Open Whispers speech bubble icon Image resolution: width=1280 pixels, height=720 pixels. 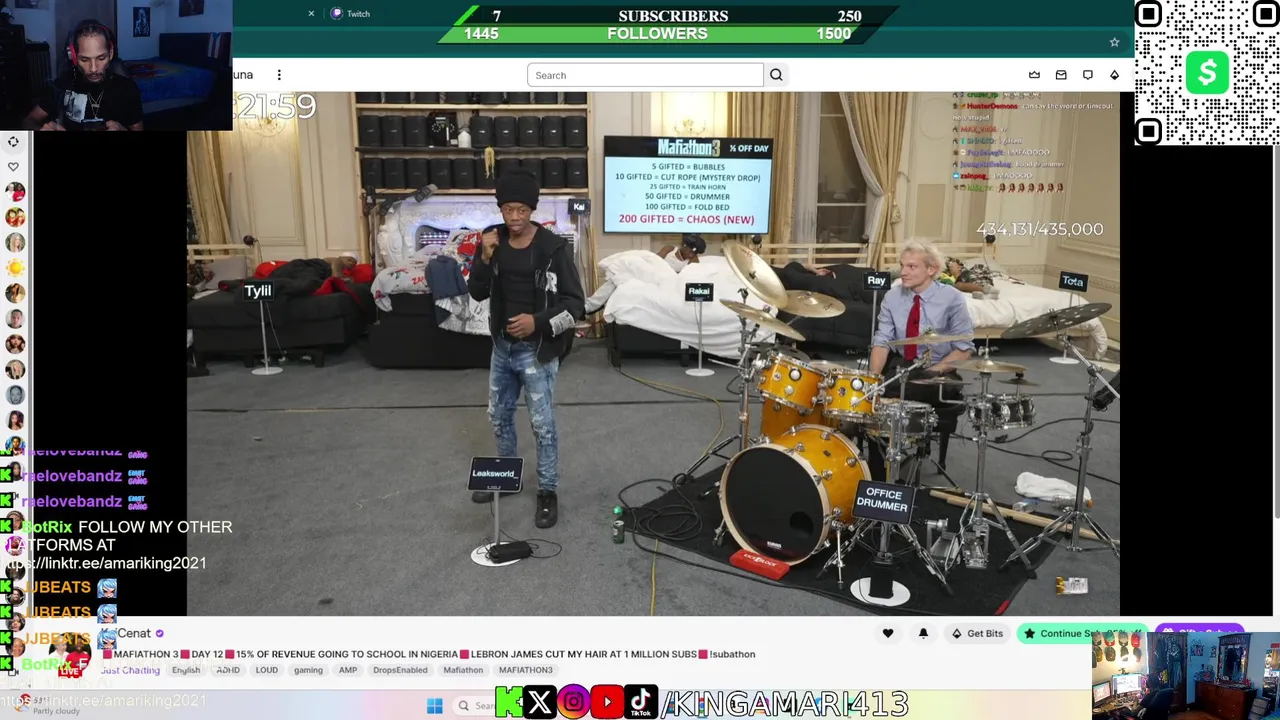click(1088, 75)
